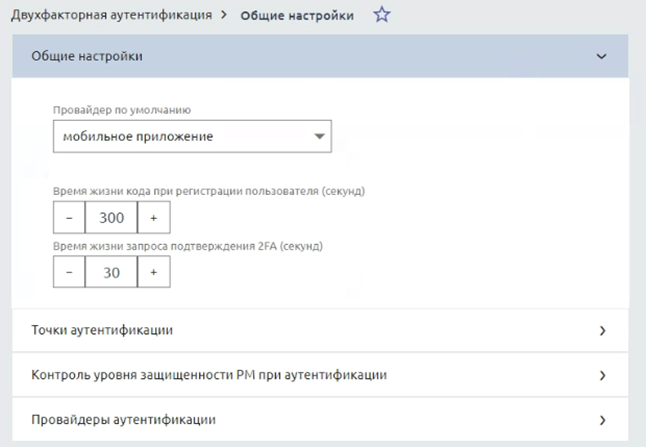Viewport: 646px width, 447px height.
Task: Click the 2FA request lifetime field showing 30
Action: coord(111,272)
